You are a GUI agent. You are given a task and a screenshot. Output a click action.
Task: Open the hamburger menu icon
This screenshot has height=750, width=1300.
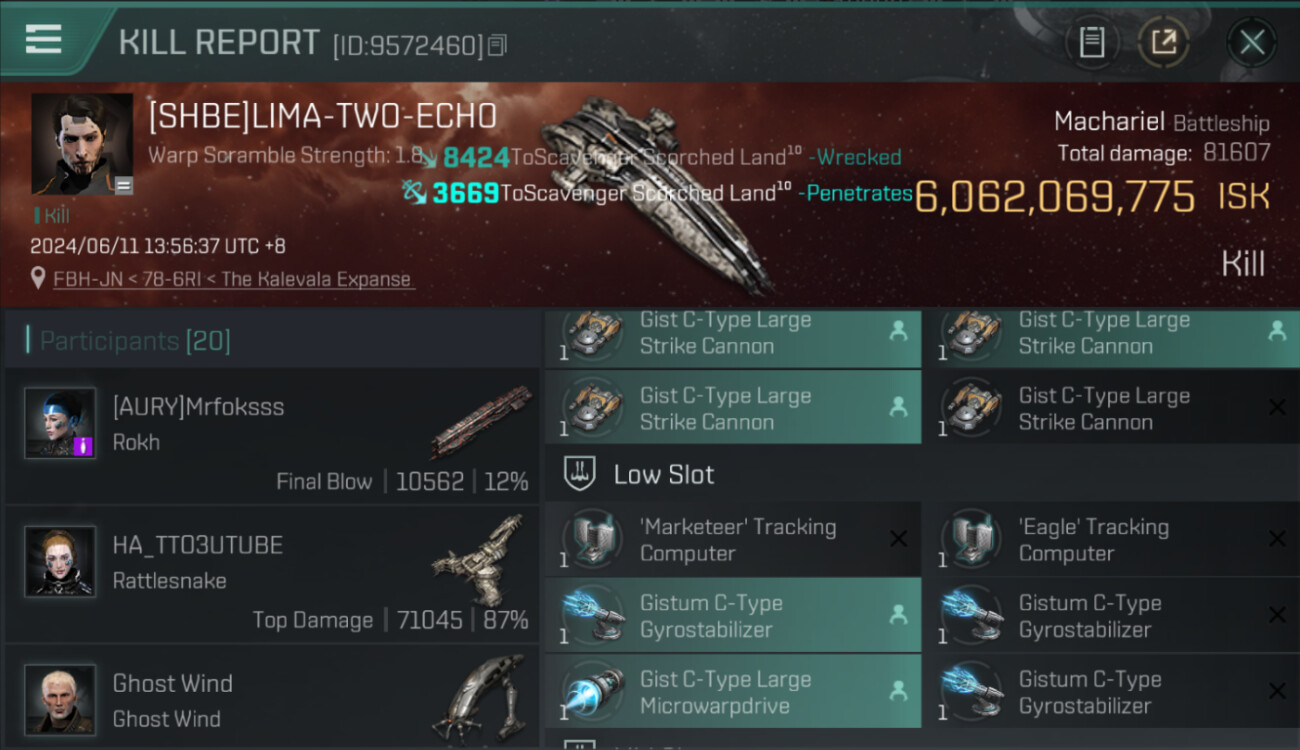[43, 40]
